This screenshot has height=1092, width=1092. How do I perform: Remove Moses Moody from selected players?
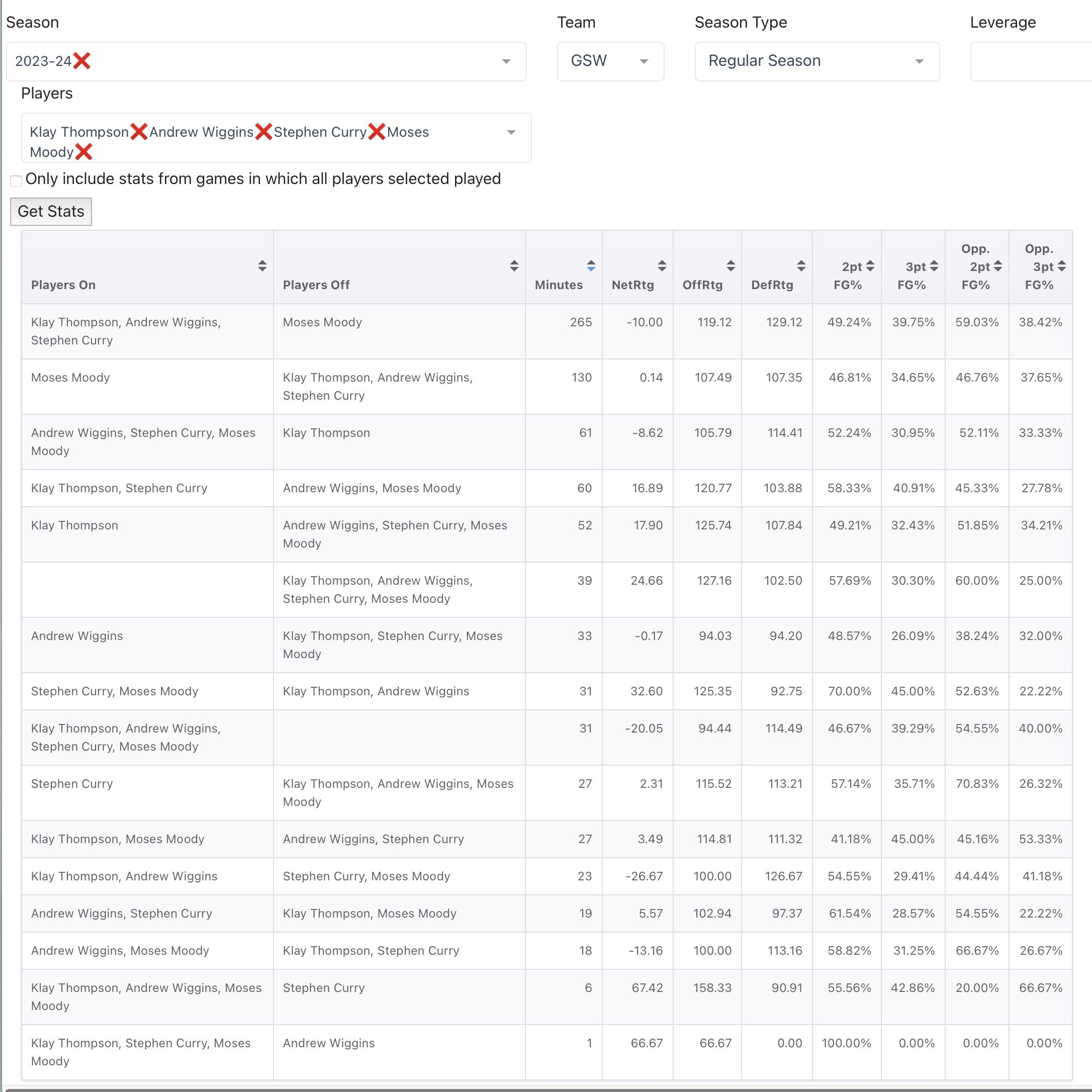(x=83, y=151)
